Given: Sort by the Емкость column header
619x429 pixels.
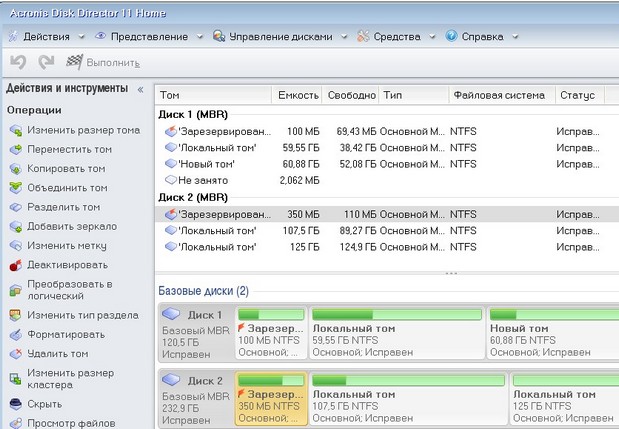Looking at the screenshot, I should [297, 95].
